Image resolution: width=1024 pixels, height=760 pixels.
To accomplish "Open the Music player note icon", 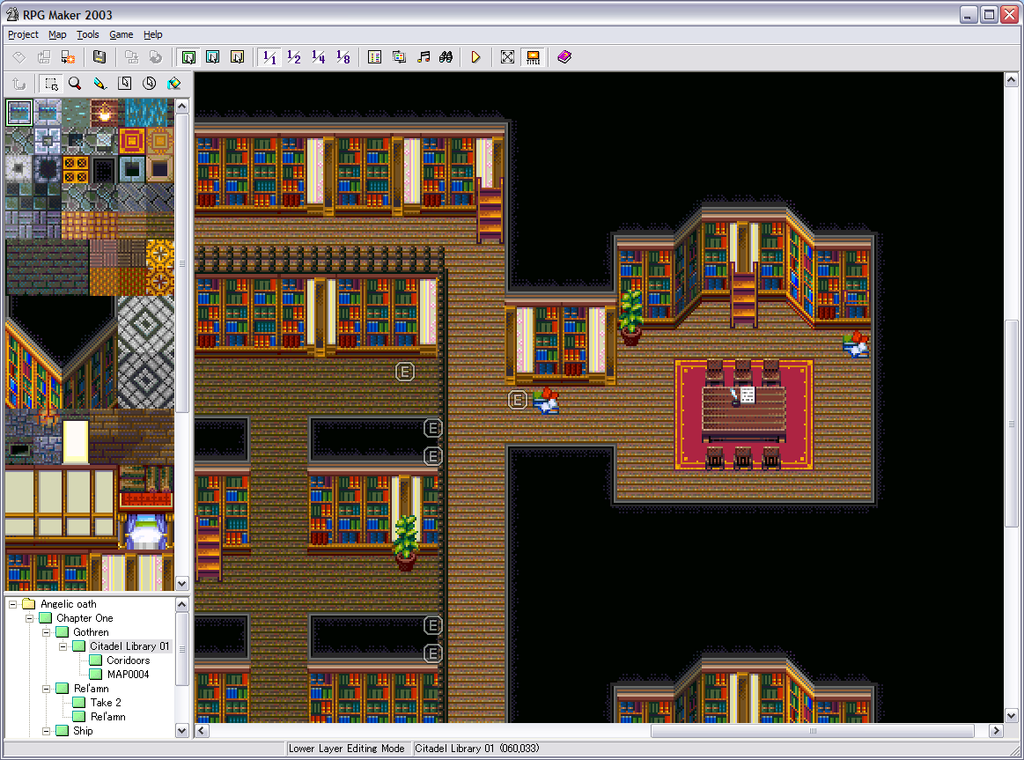I will 423,57.
